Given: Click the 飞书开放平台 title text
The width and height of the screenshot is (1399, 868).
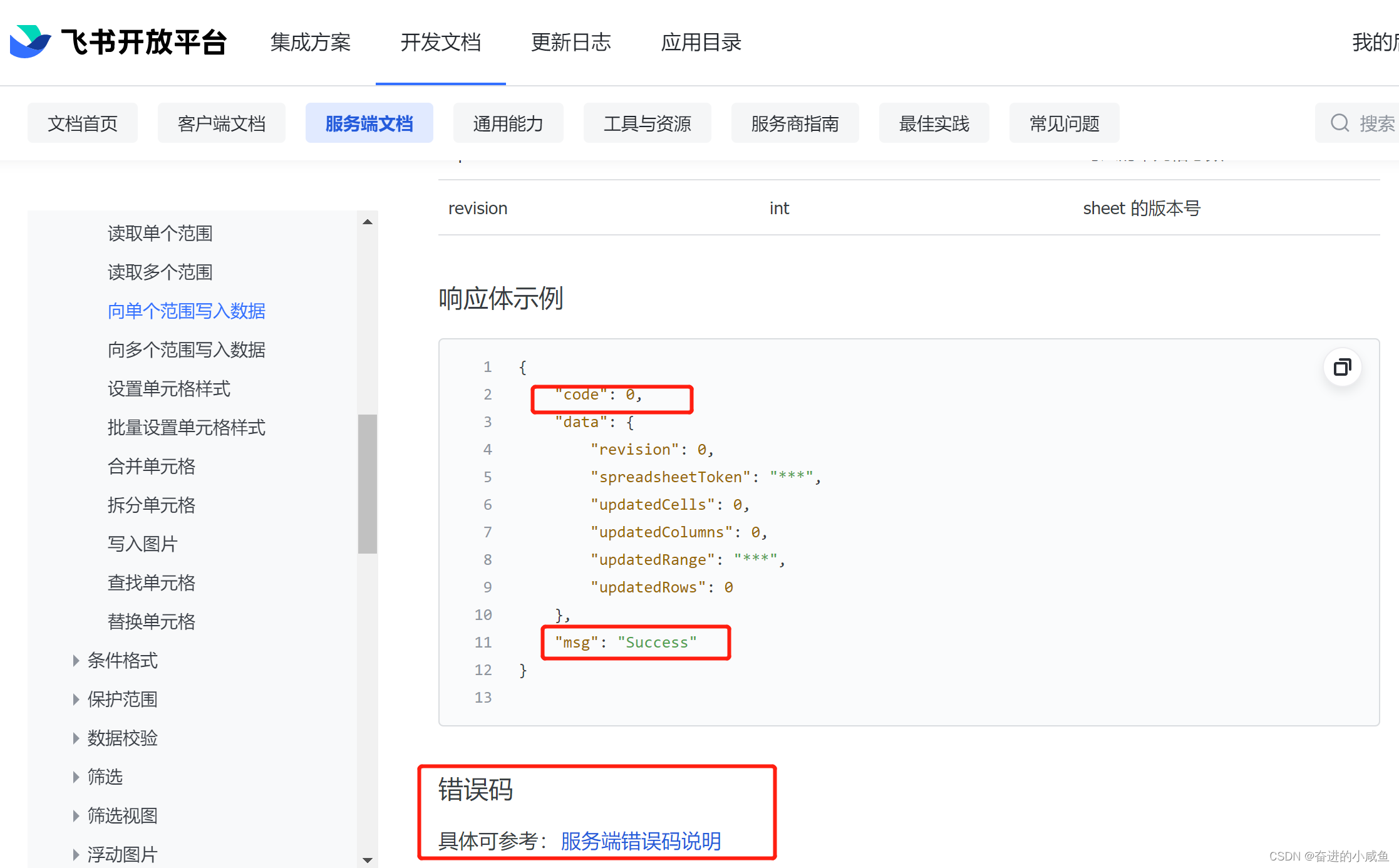Looking at the screenshot, I should (x=144, y=42).
